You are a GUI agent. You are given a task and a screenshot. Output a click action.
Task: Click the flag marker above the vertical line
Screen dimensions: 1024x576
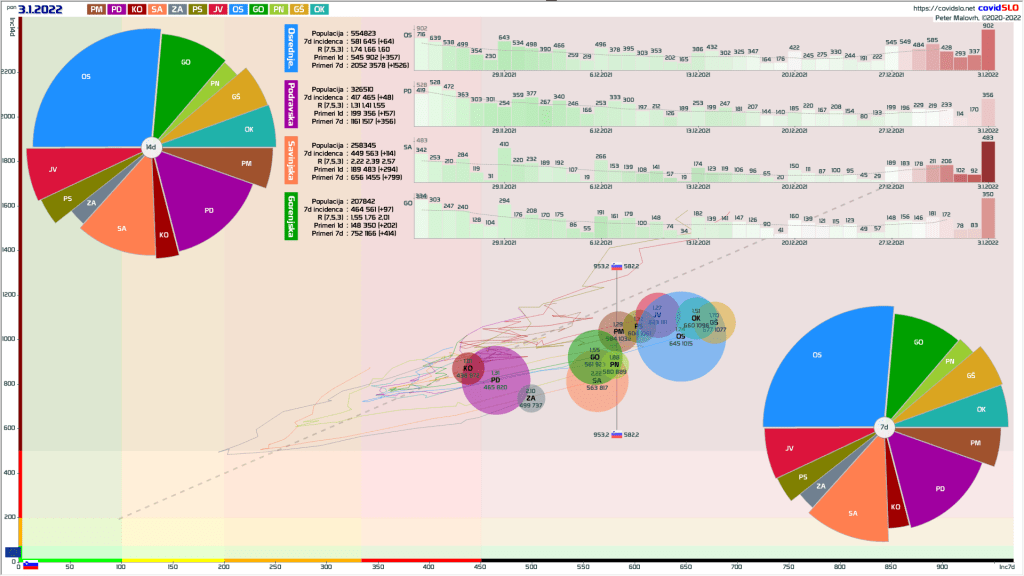point(617,267)
